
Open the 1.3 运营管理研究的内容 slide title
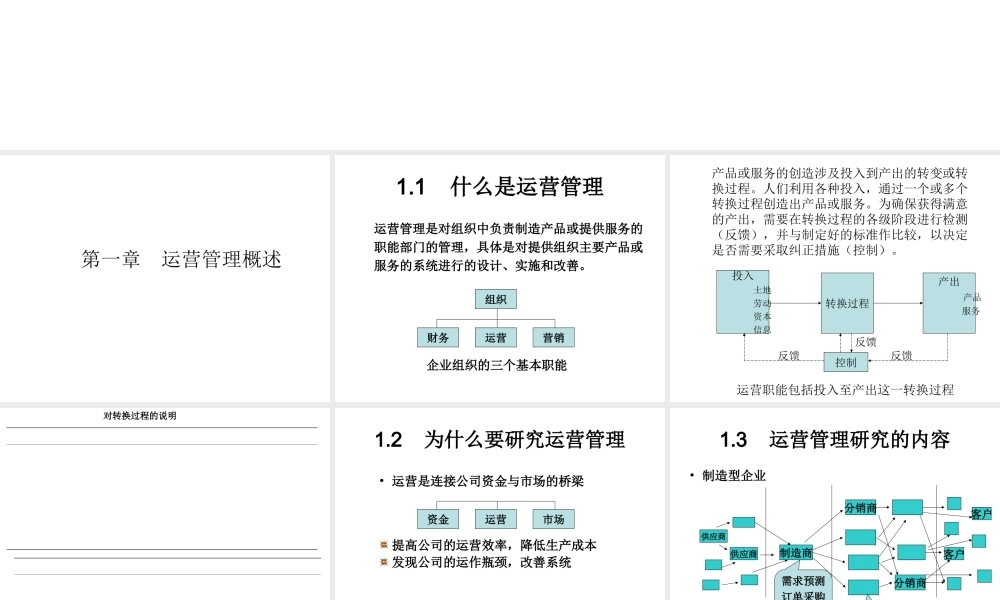[x=835, y=439]
